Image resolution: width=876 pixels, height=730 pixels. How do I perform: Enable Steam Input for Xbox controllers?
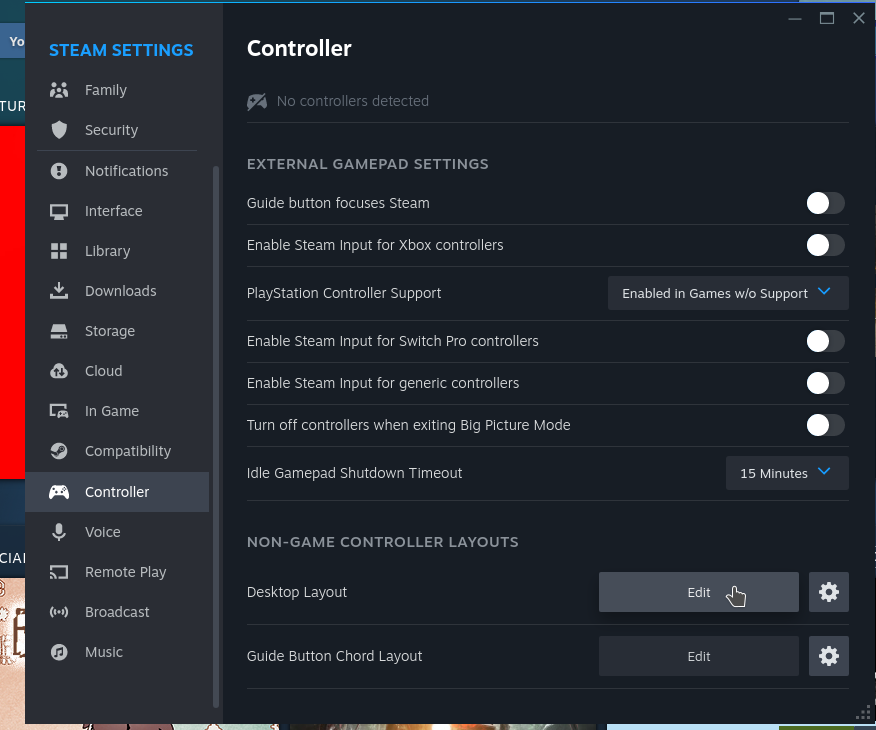[x=825, y=245]
